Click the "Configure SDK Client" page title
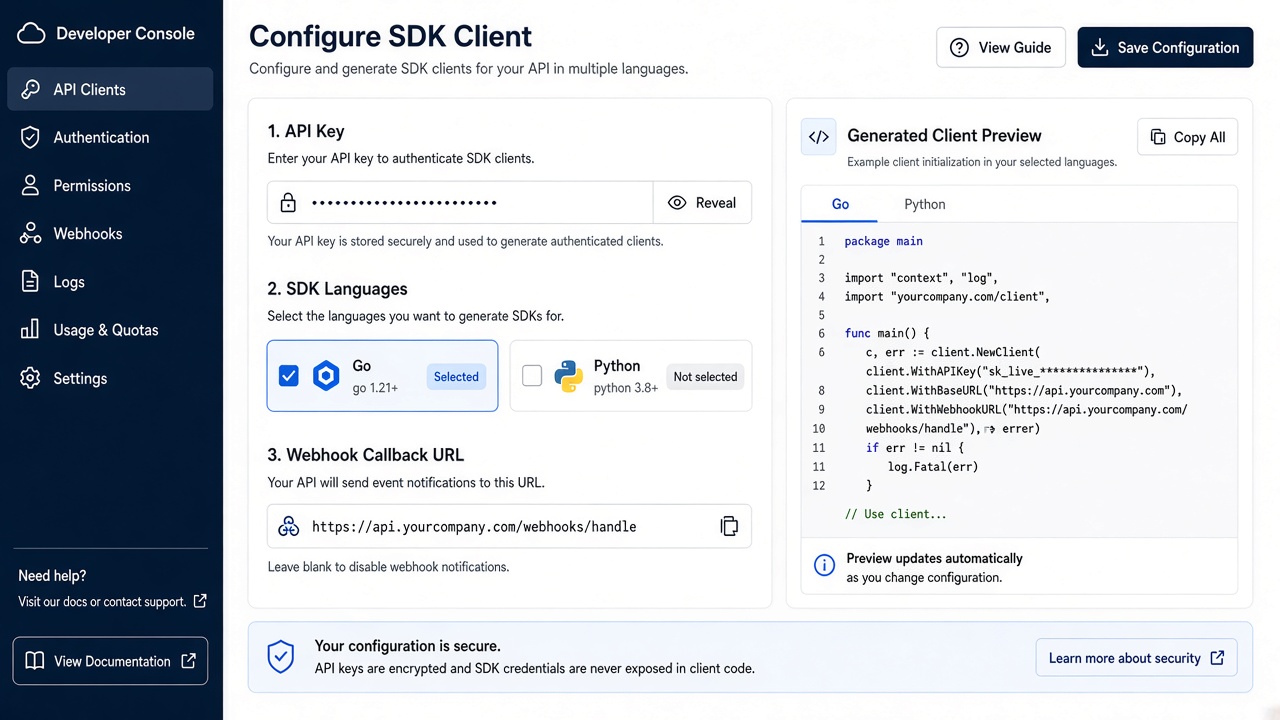This screenshot has height=720, width=1280. tap(391, 36)
